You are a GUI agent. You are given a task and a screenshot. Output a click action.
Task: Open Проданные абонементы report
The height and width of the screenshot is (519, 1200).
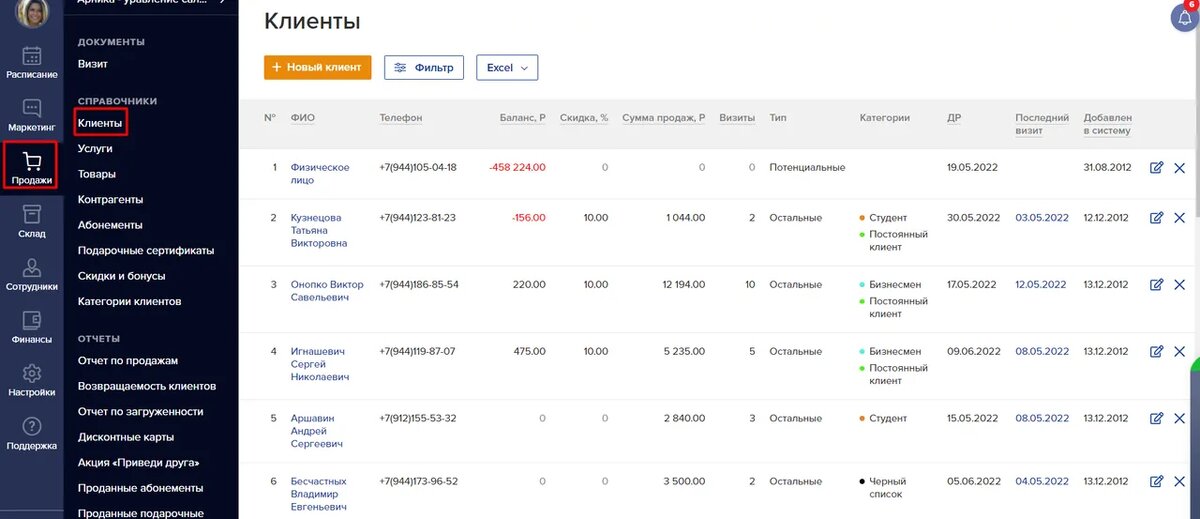tap(141, 488)
